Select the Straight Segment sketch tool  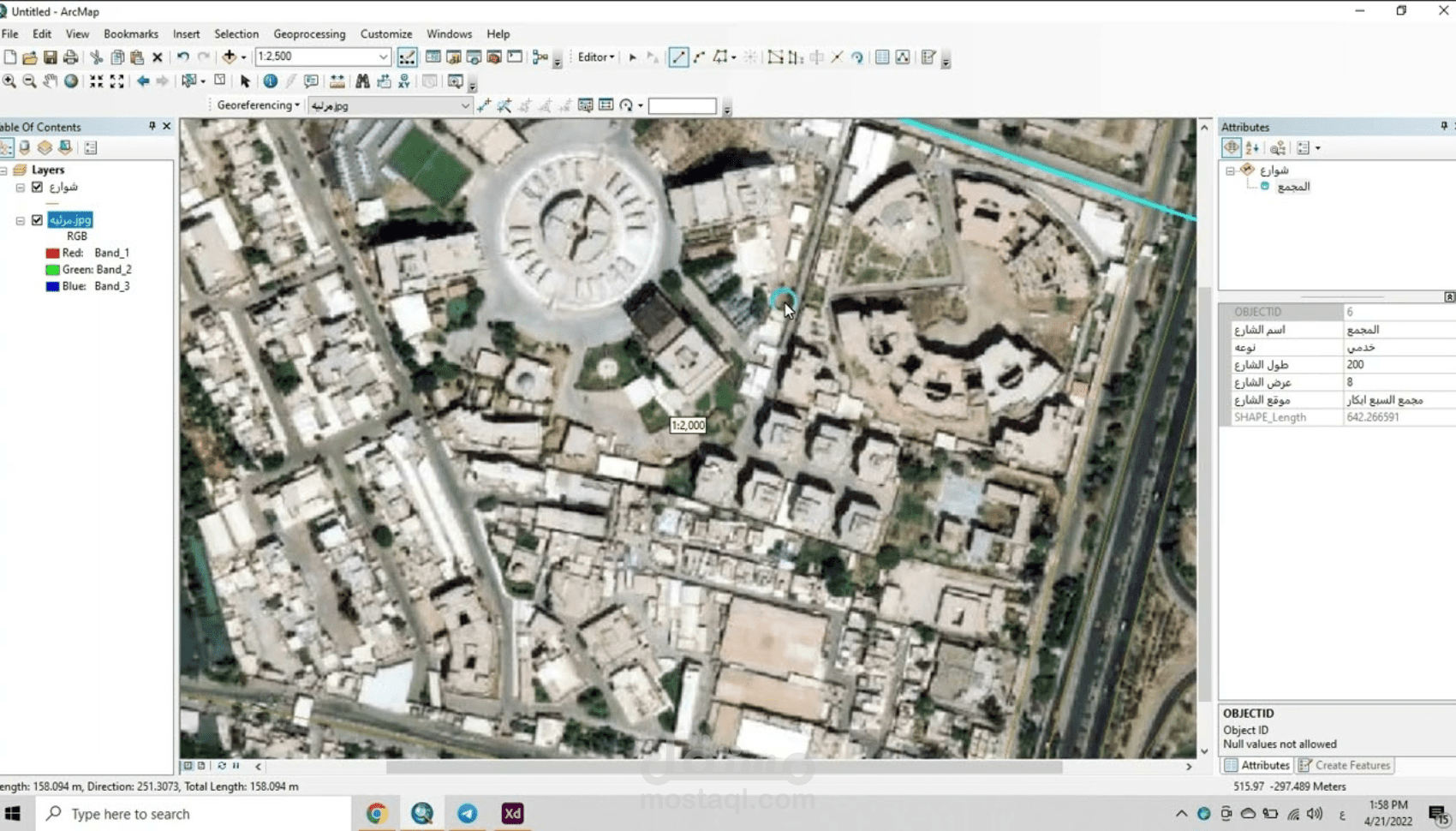(x=678, y=57)
